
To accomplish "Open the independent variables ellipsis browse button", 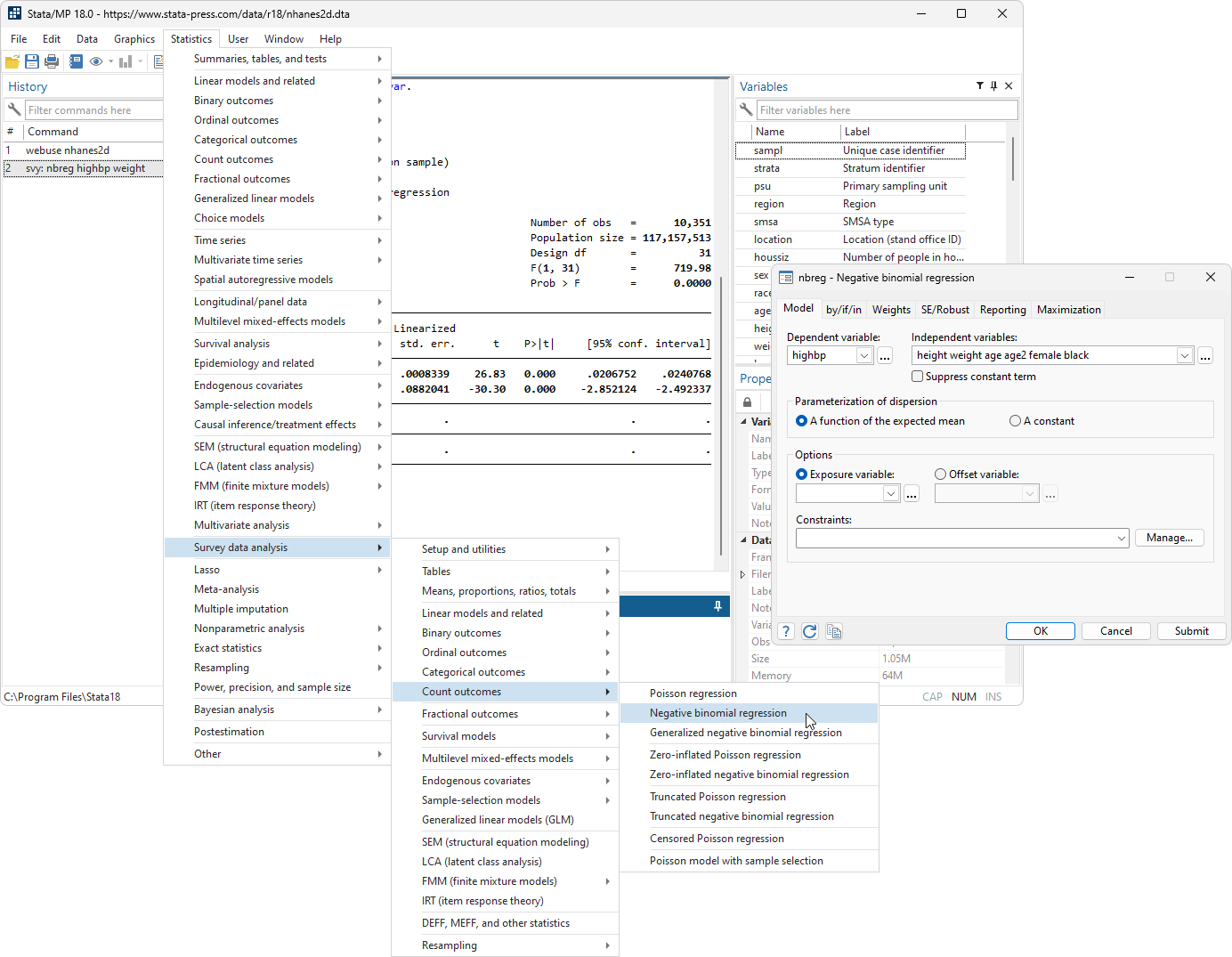I will click(x=1205, y=356).
